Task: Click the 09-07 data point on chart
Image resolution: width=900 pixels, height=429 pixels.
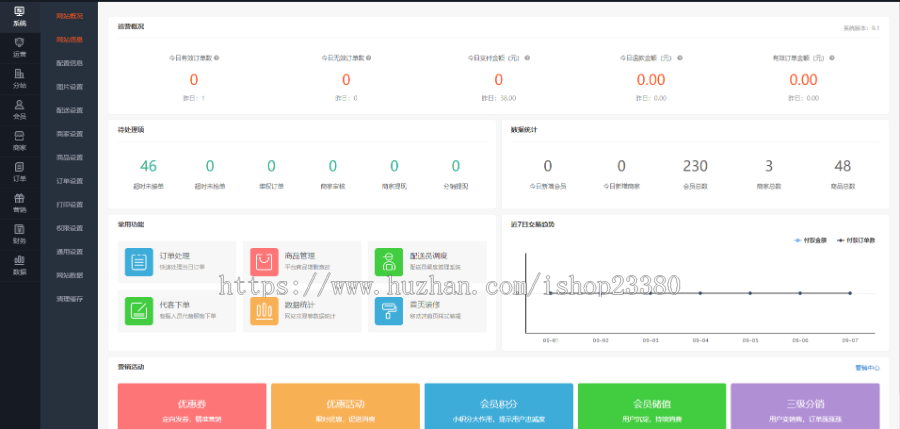Action: pyautogui.click(x=850, y=293)
